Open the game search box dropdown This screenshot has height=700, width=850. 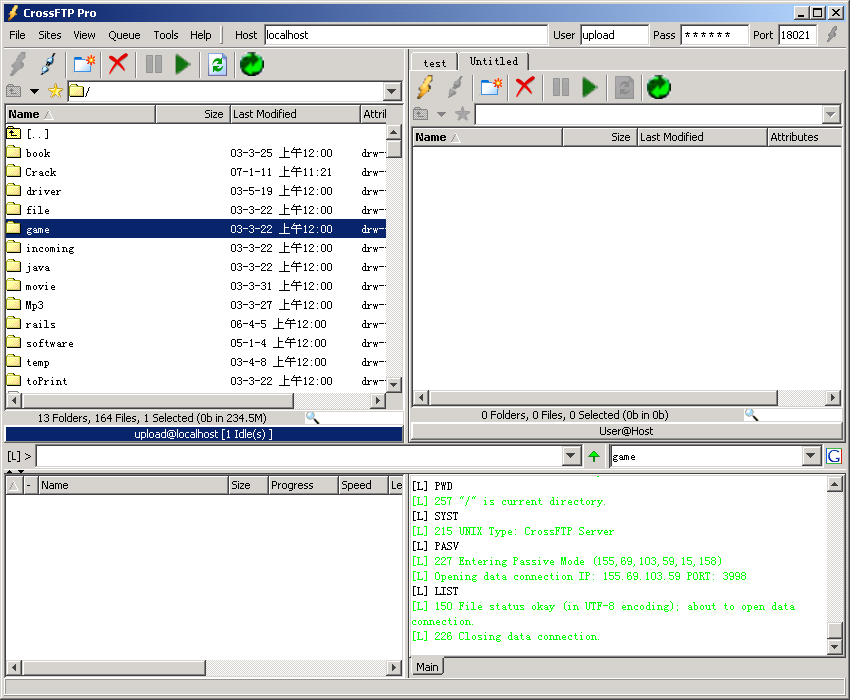810,456
